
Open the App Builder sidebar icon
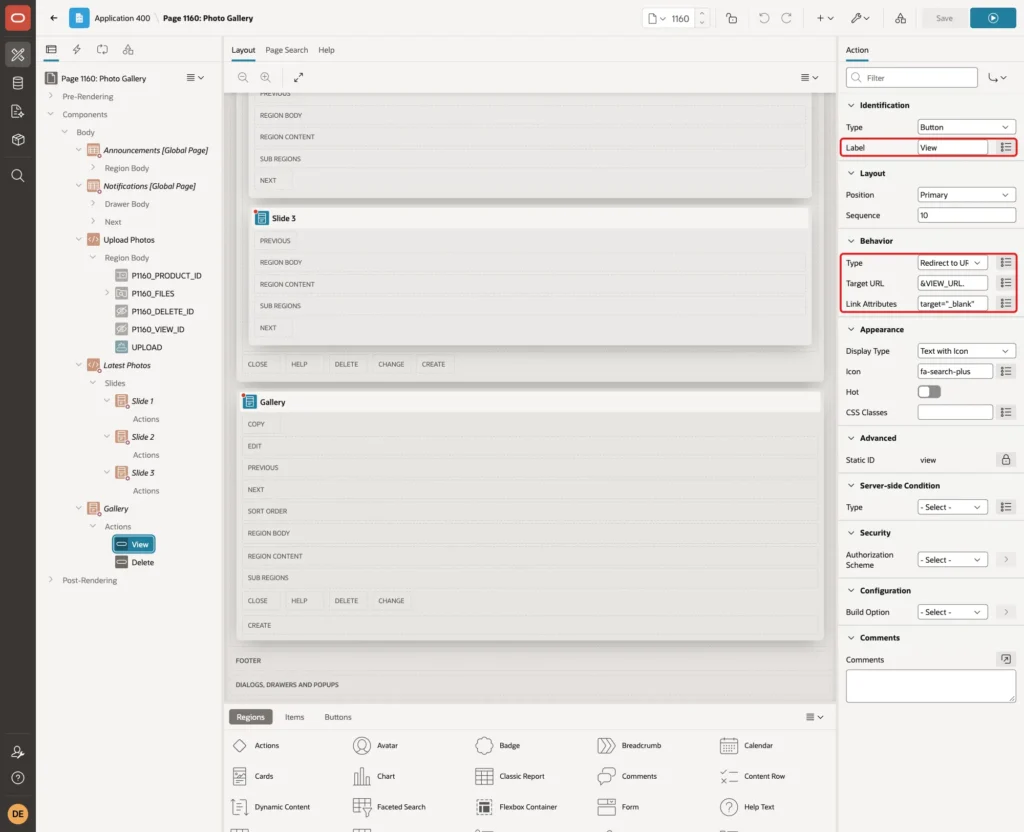18,54
